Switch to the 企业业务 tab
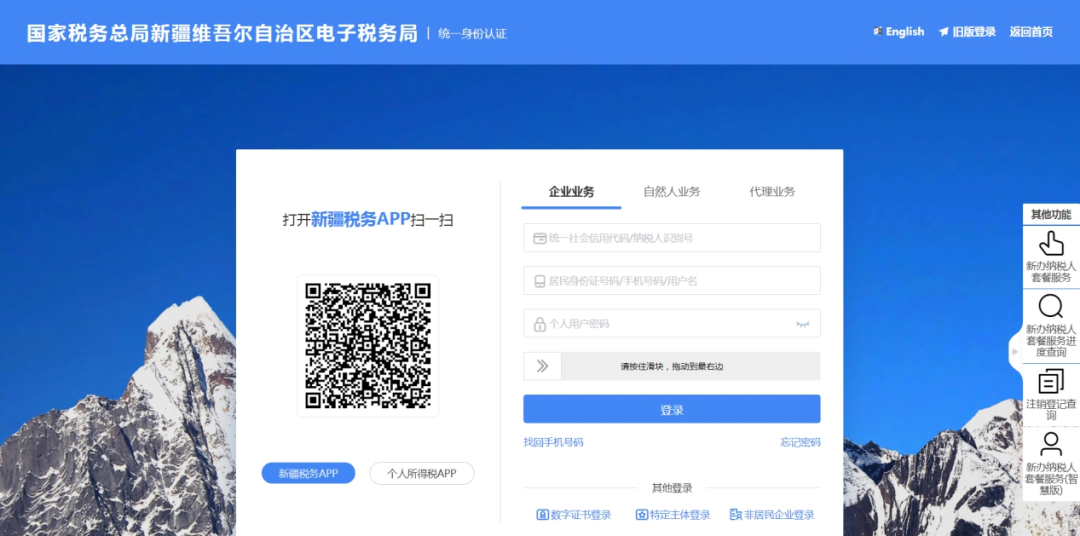The height and width of the screenshot is (536, 1080). click(571, 192)
